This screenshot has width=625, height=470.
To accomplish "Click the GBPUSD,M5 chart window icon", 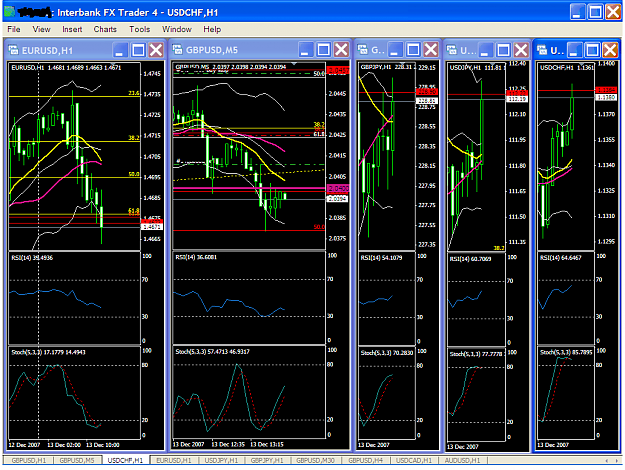I will coord(178,49).
